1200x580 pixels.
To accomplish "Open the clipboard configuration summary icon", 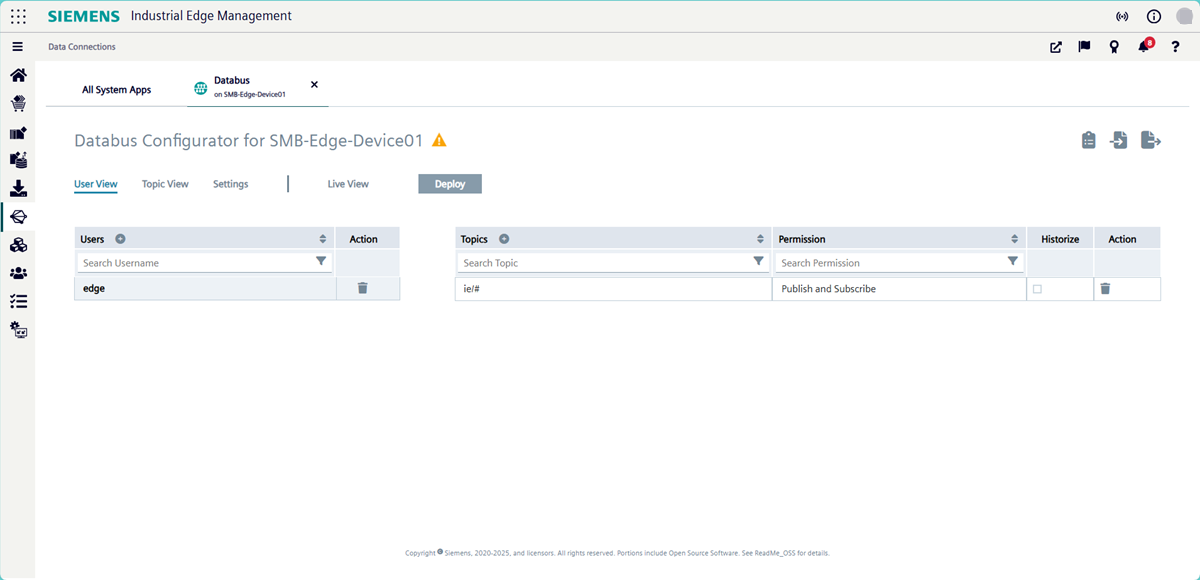I will pyautogui.click(x=1088, y=140).
